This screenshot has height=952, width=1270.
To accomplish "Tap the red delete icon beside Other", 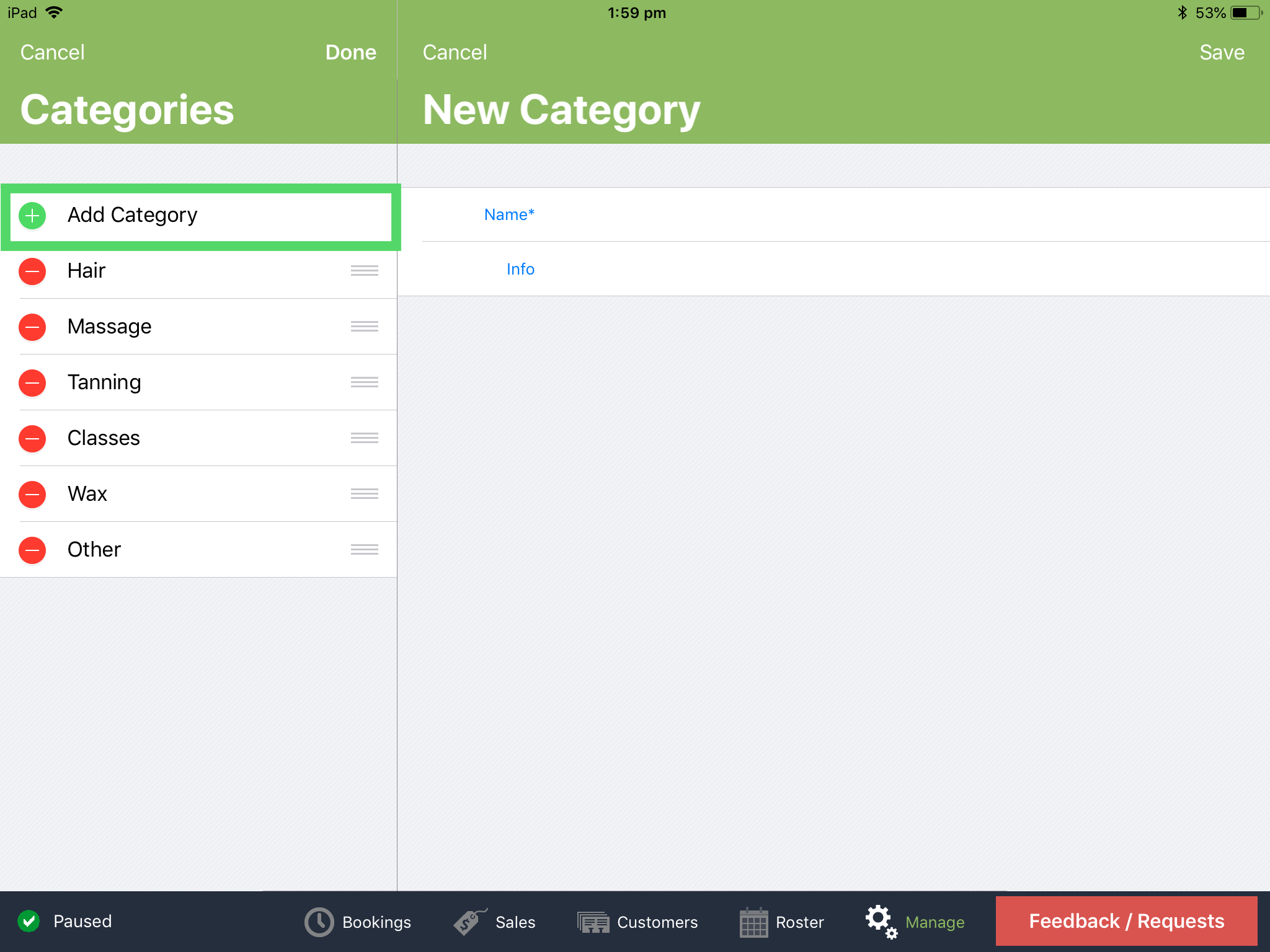I will point(32,550).
